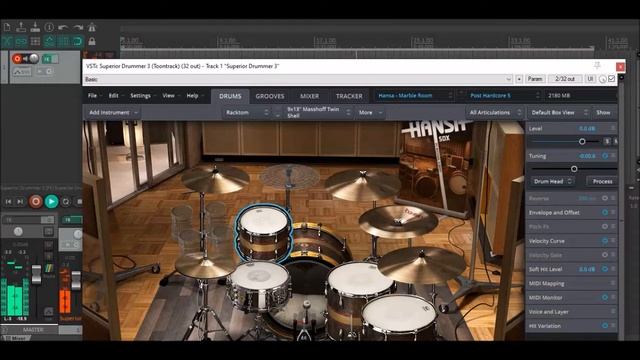Open the Settings menu
640x360 pixels.
(x=142, y=96)
